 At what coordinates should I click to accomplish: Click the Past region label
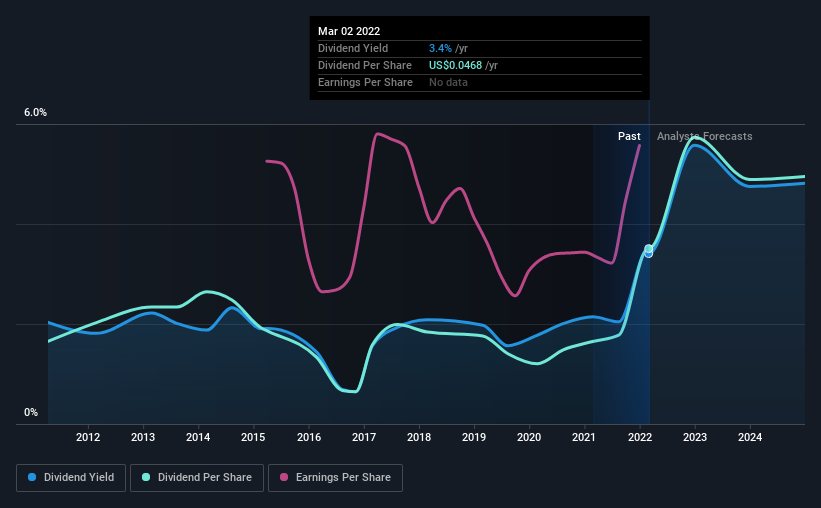[x=629, y=136]
